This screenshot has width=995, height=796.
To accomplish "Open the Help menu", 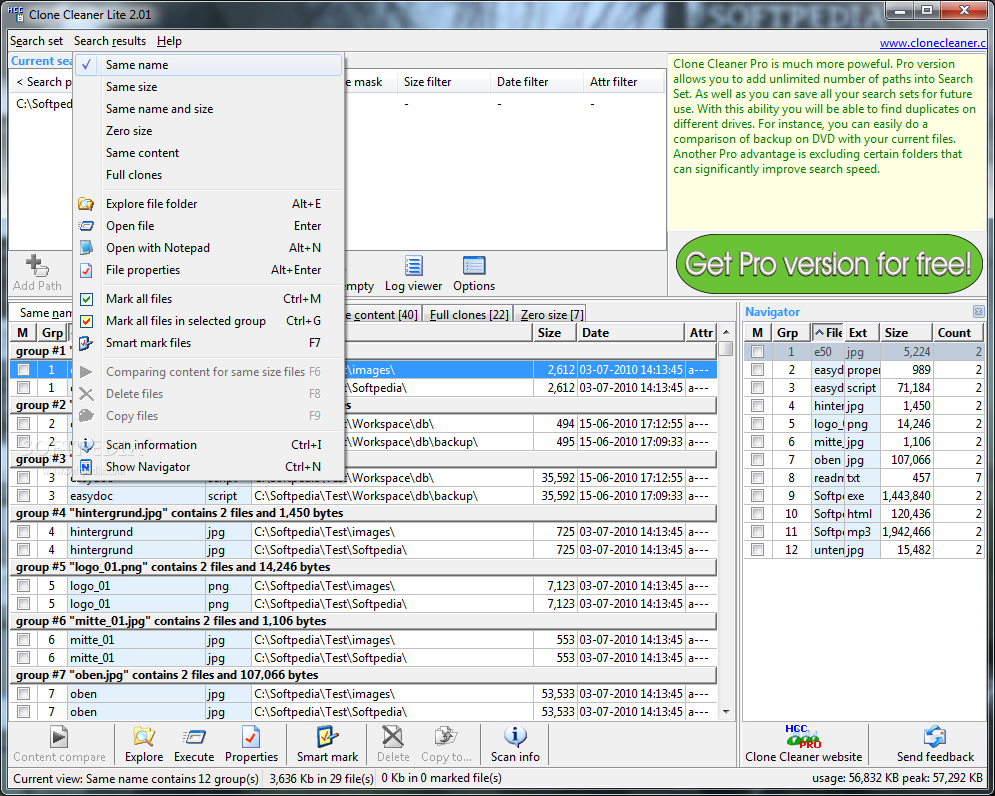I will point(169,41).
